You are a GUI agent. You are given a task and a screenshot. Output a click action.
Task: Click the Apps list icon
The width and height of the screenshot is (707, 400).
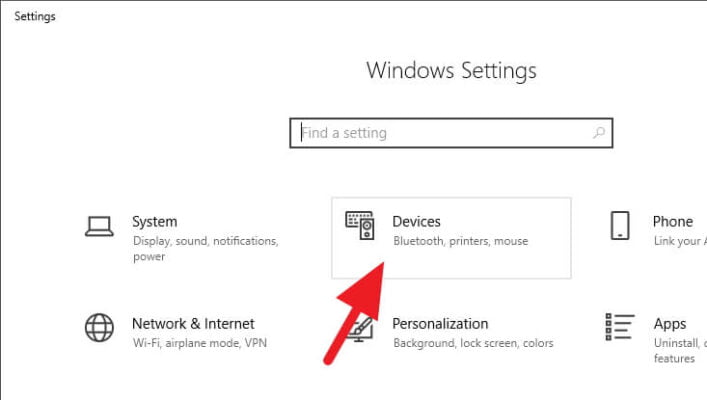click(620, 327)
